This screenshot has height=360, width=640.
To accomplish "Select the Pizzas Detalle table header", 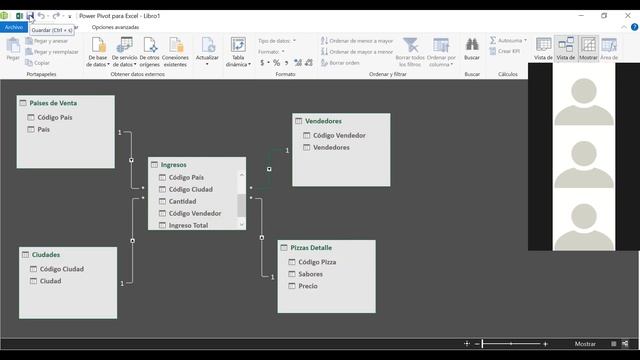I will pyautogui.click(x=311, y=248).
